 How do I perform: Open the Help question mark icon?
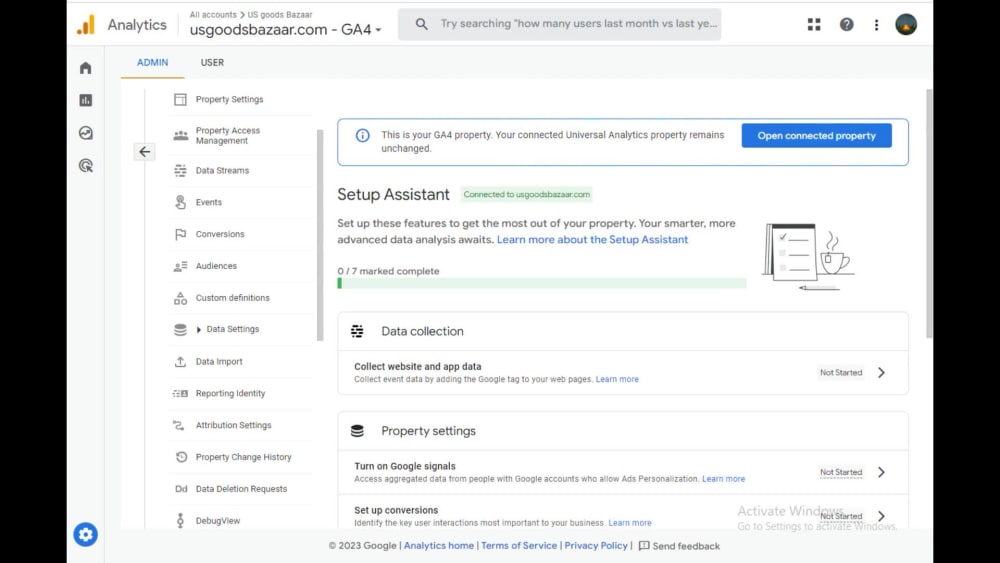coord(846,24)
